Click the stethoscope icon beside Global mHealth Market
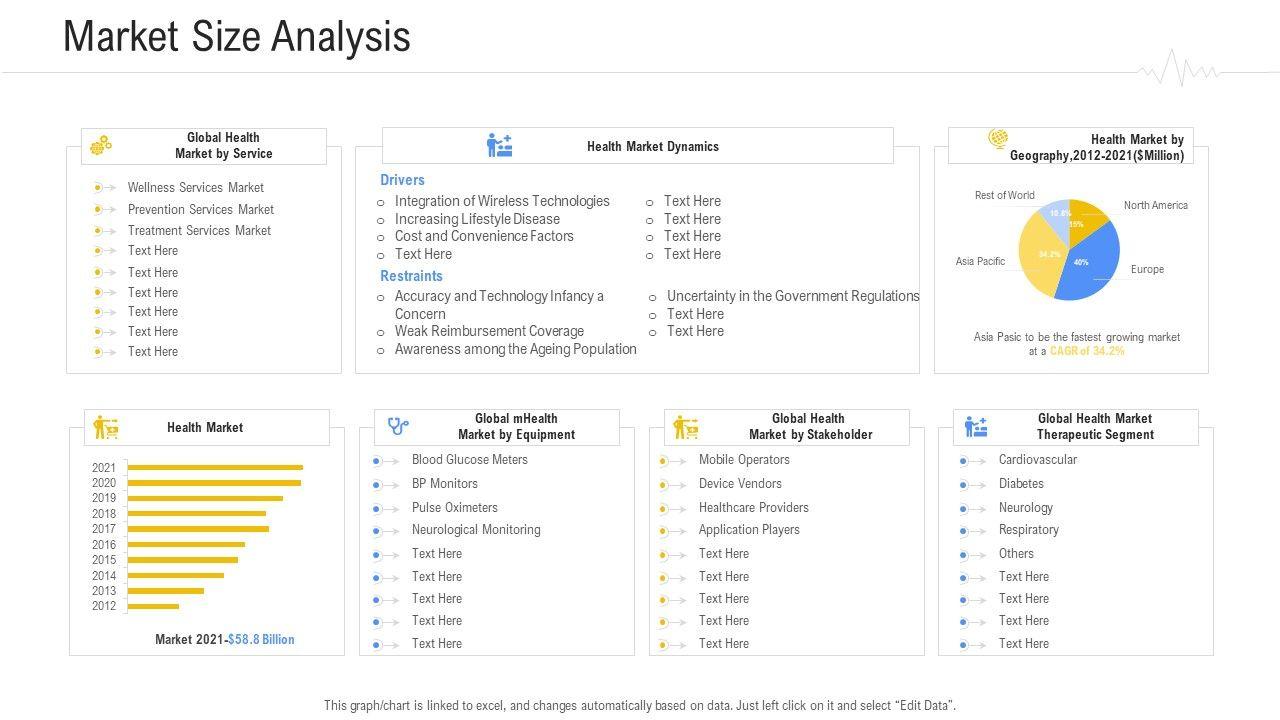This screenshot has height=720, width=1280. coord(398,427)
